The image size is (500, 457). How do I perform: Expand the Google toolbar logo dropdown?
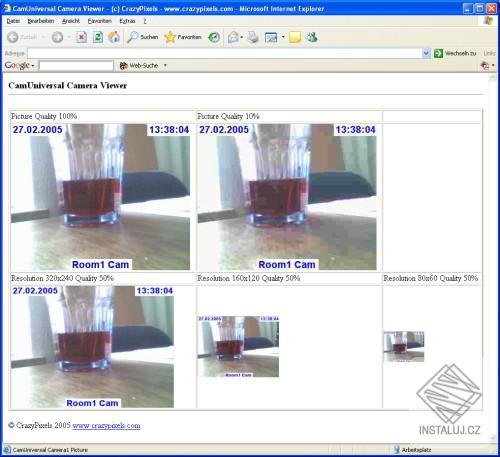(x=20, y=65)
